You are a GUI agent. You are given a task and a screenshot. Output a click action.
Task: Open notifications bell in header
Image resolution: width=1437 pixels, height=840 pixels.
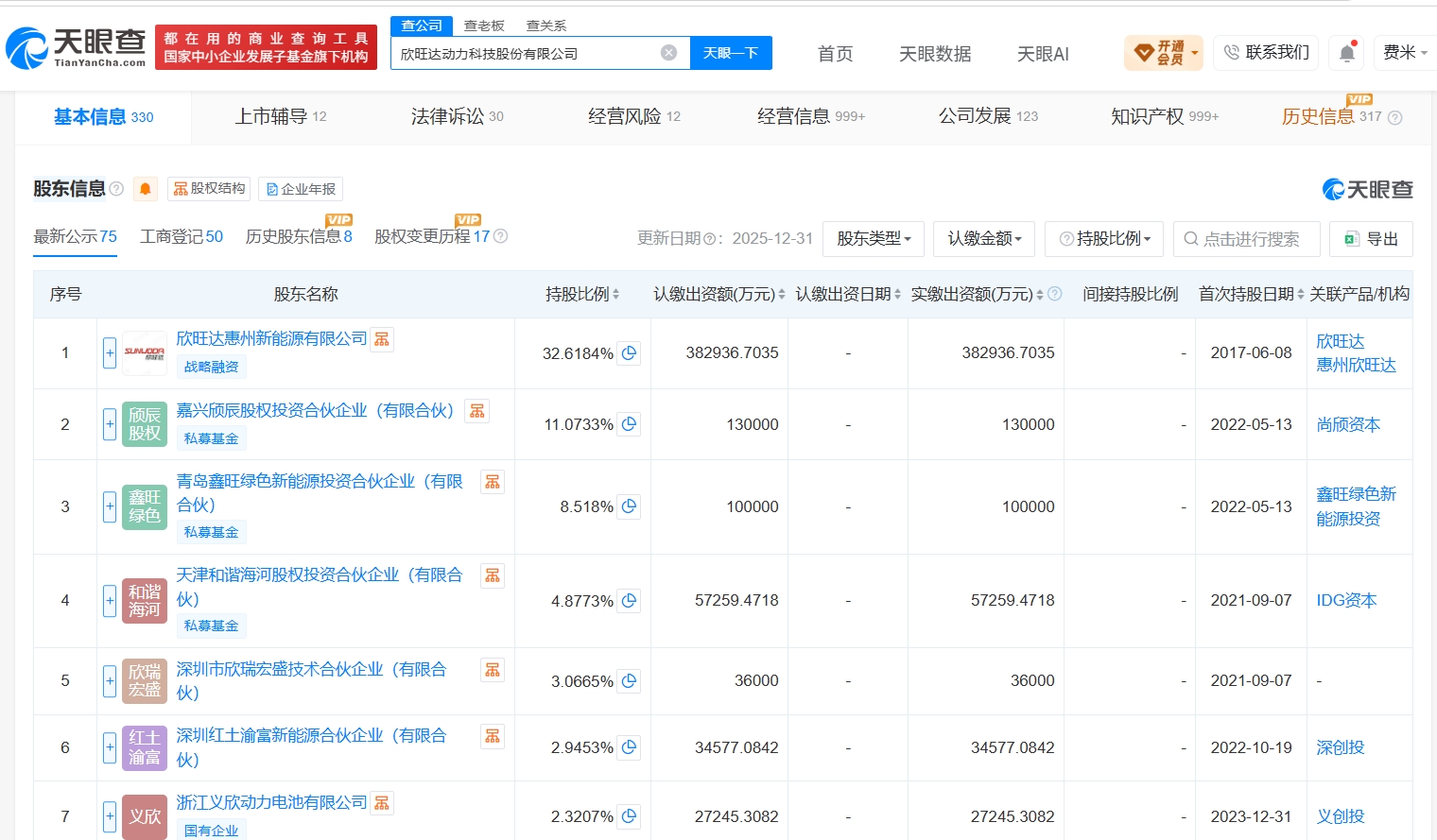[x=1347, y=53]
